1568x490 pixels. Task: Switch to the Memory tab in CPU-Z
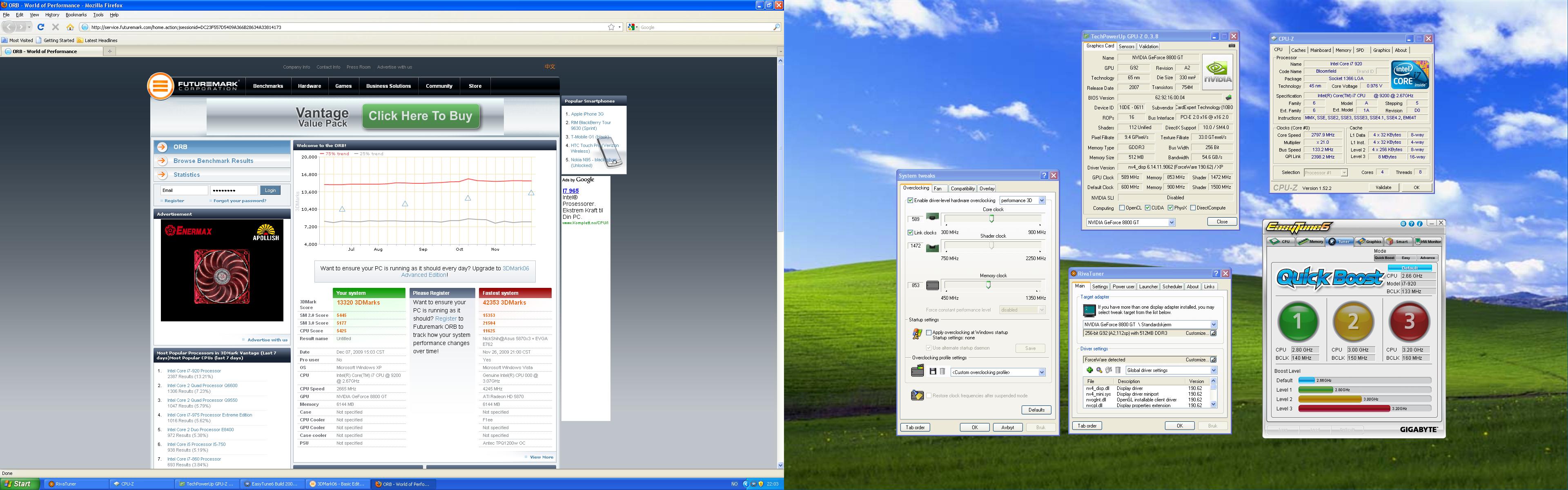(1343, 50)
